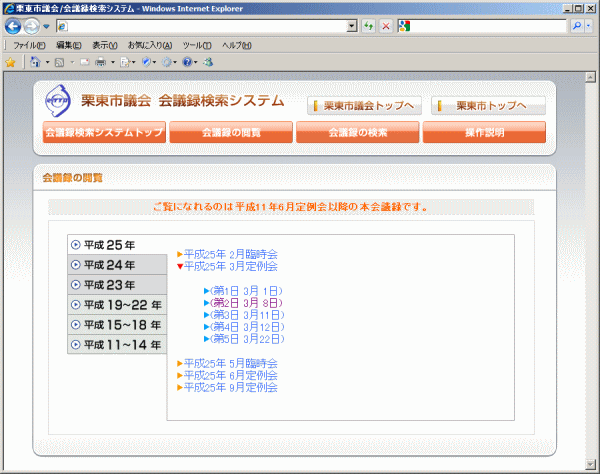Expand 平成25年 5月臨時会 entry
The image size is (600, 474).
[227, 363]
